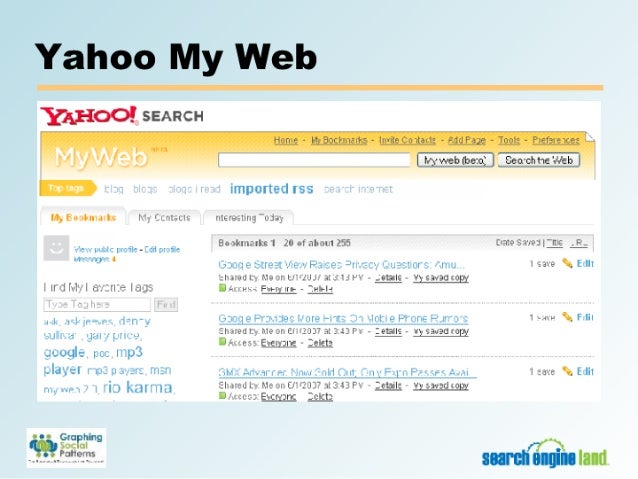Delete the Google Provides More Hints bookmark
Screen dimensions: 638x479
[x=320, y=343]
